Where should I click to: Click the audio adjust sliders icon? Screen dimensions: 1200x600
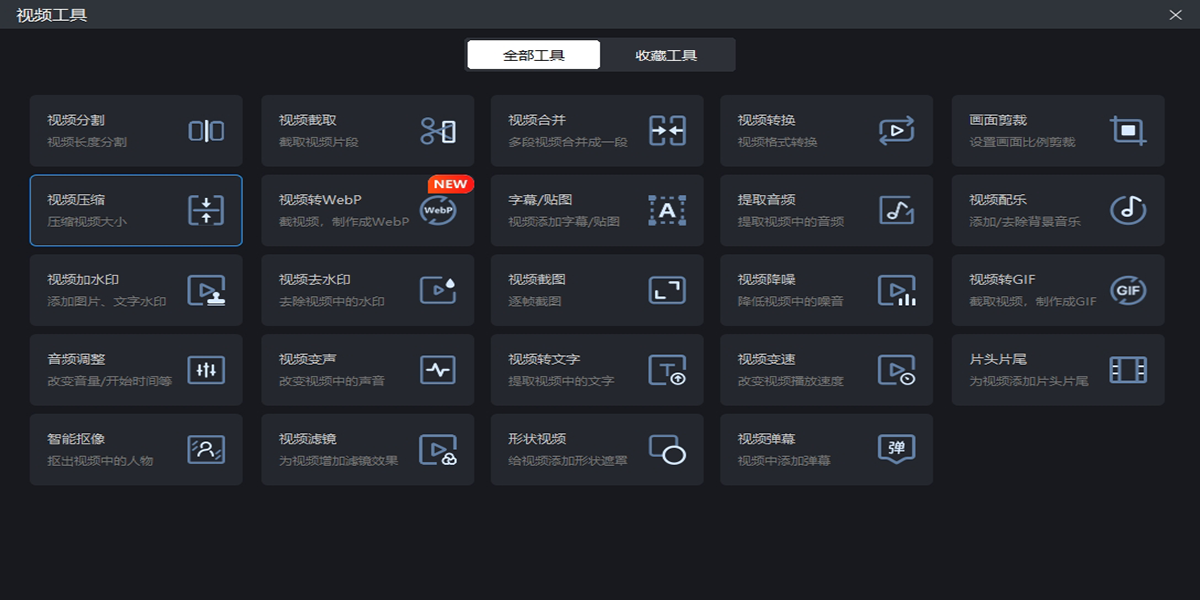(x=206, y=370)
